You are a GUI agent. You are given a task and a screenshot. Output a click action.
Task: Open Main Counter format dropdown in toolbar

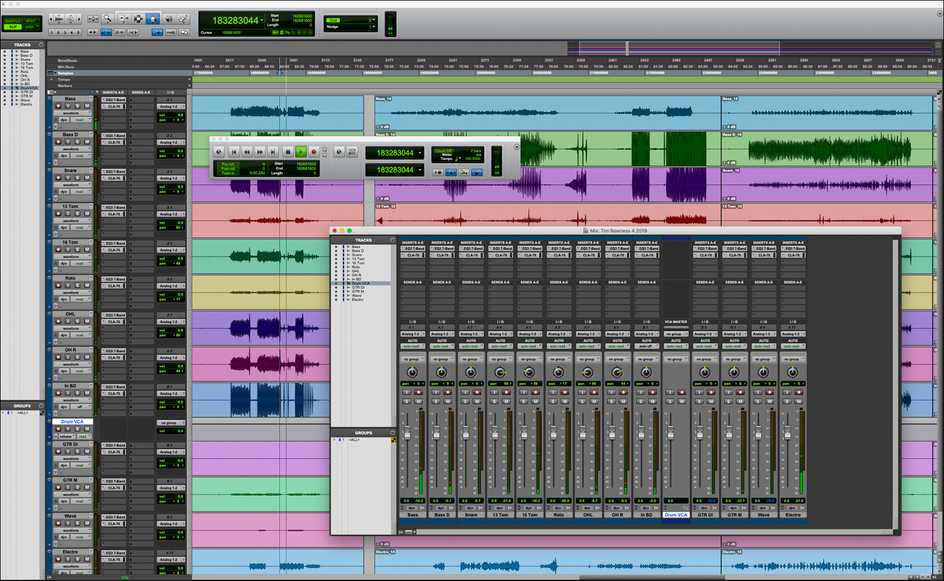tap(262, 20)
